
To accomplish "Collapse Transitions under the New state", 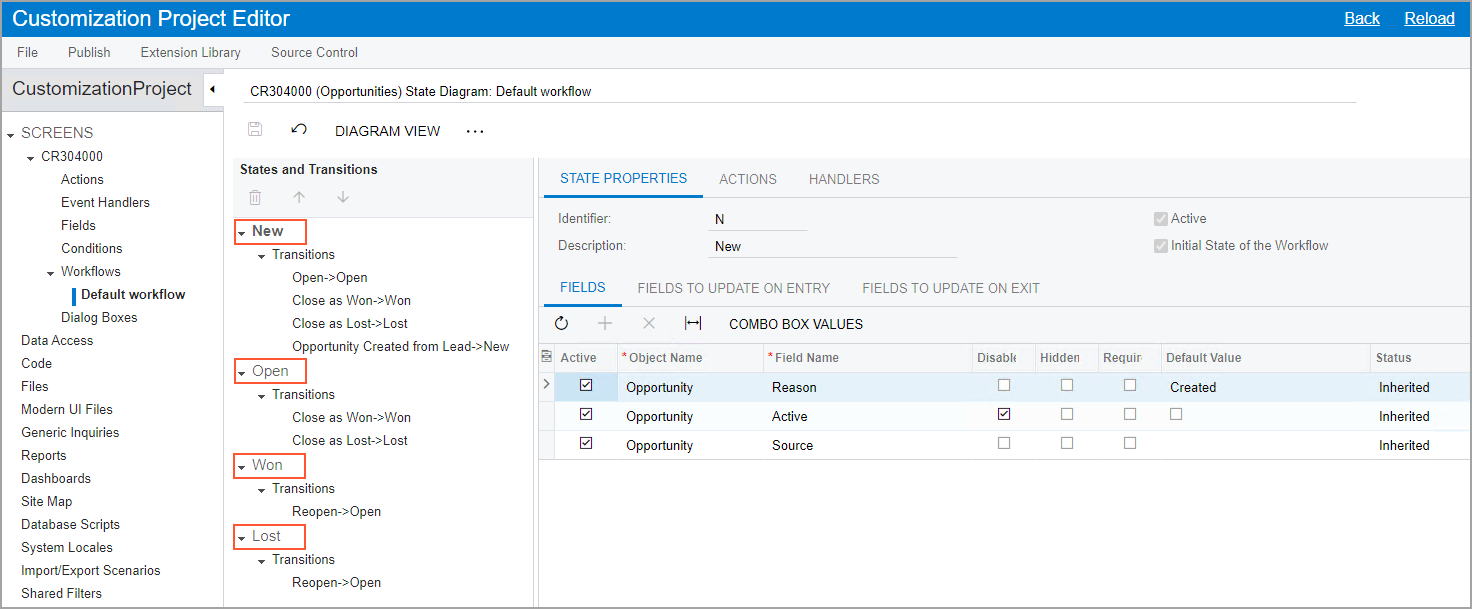I will click(x=262, y=256).
